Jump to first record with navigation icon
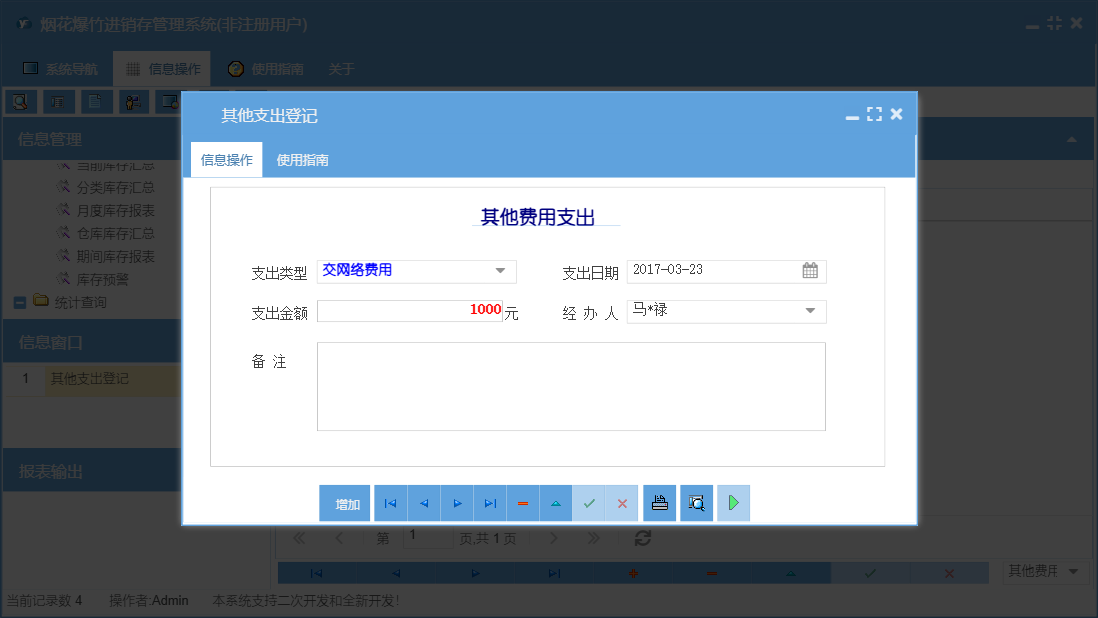 point(390,503)
